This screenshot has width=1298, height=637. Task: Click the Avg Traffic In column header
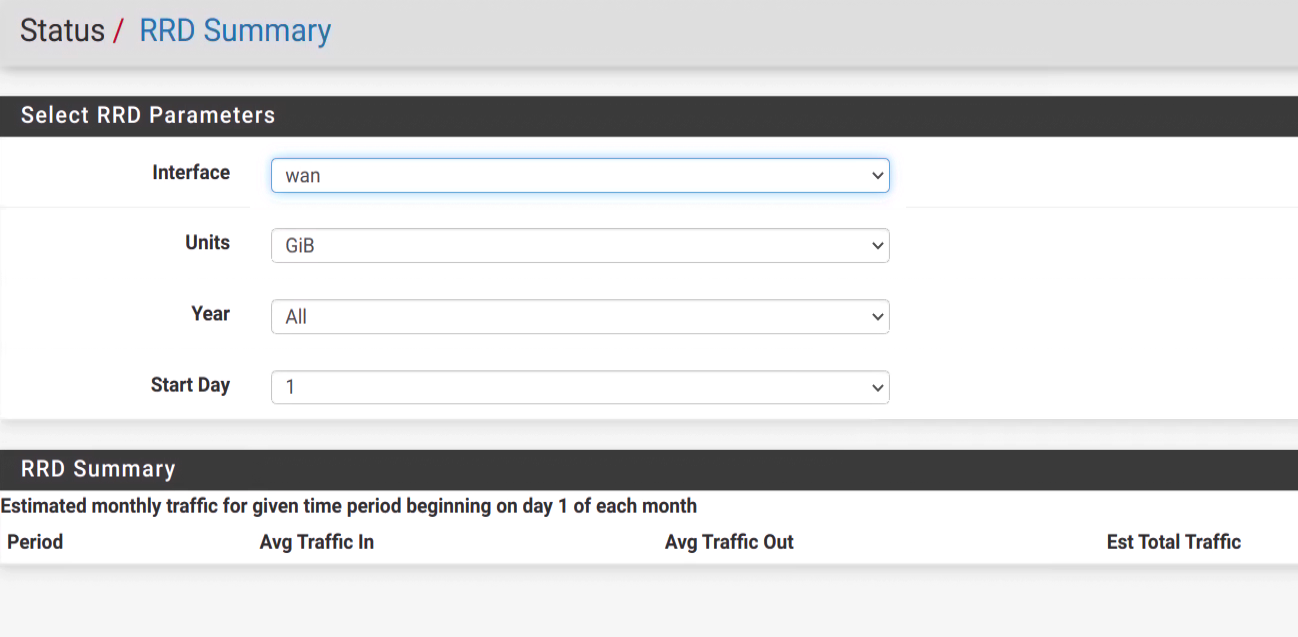click(317, 542)
